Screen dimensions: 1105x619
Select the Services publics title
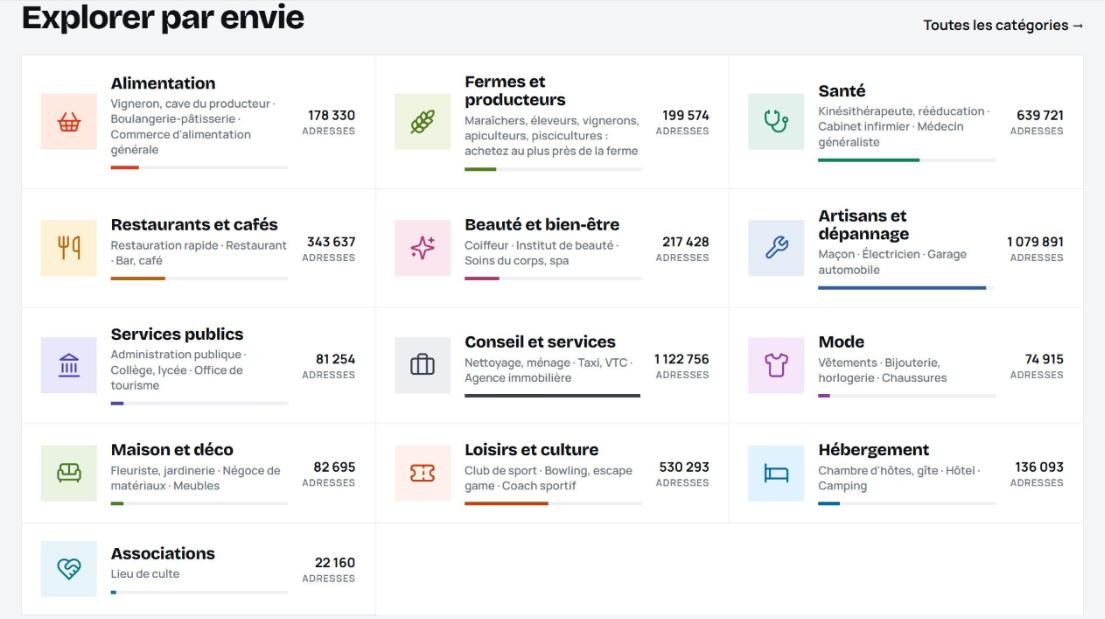coord(177,334)
